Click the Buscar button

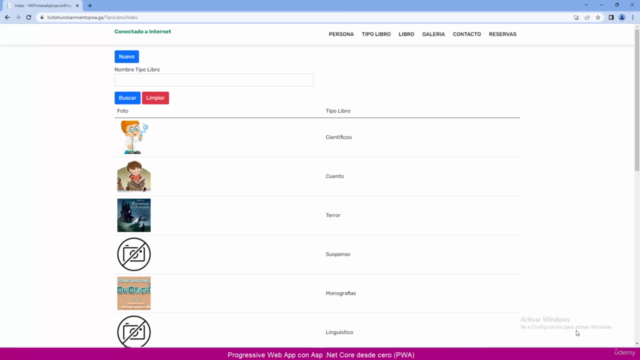(127, 98)
